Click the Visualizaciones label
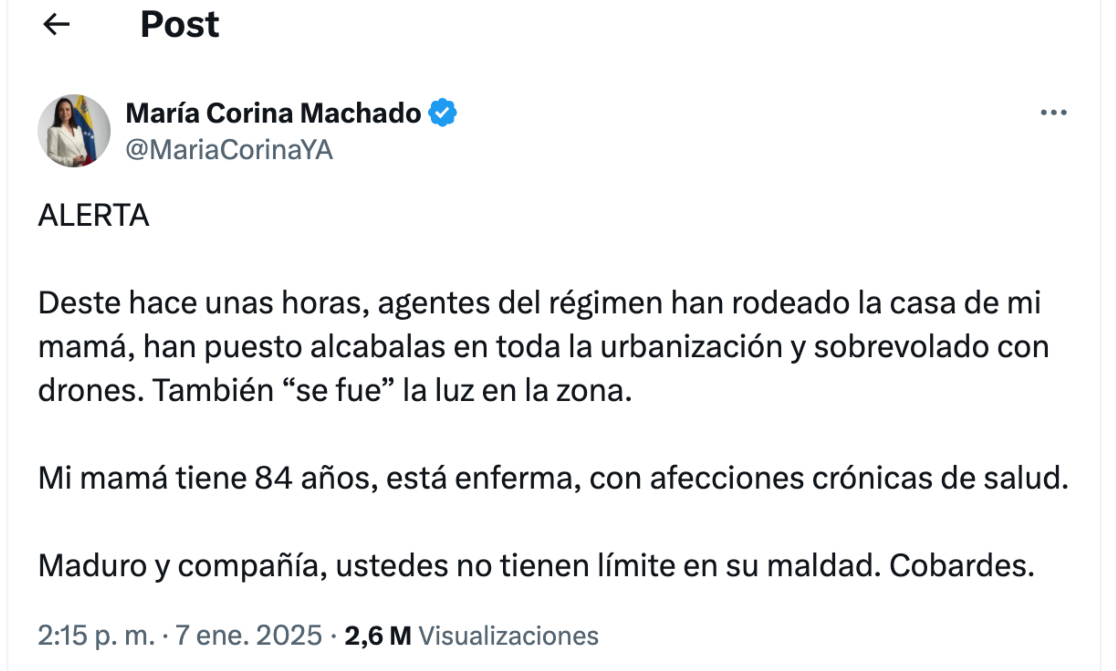 (x=508, y=635)
